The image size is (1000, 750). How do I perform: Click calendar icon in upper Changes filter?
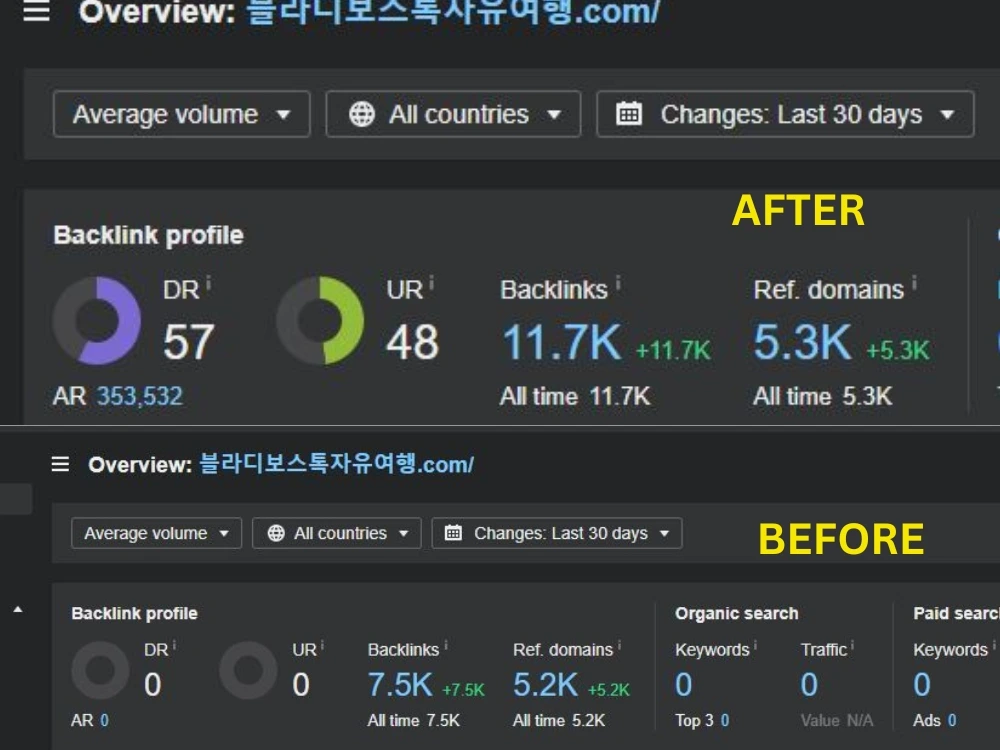pyautogui.click(x=629, y=114)
